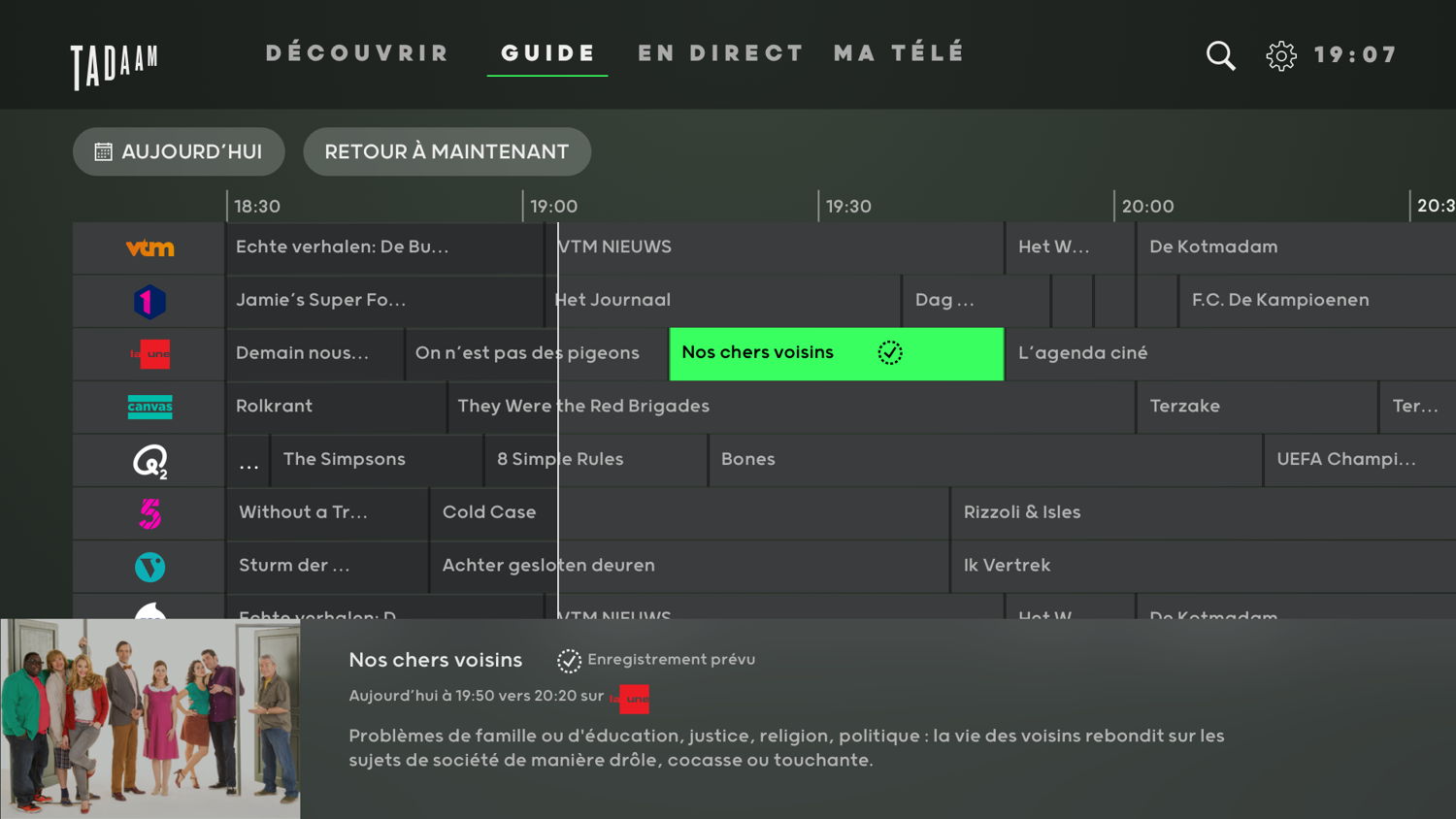Screen dimensions: 1456x819
Task: Select La Une channel logo in guide
Action: [x=149, y=354]
